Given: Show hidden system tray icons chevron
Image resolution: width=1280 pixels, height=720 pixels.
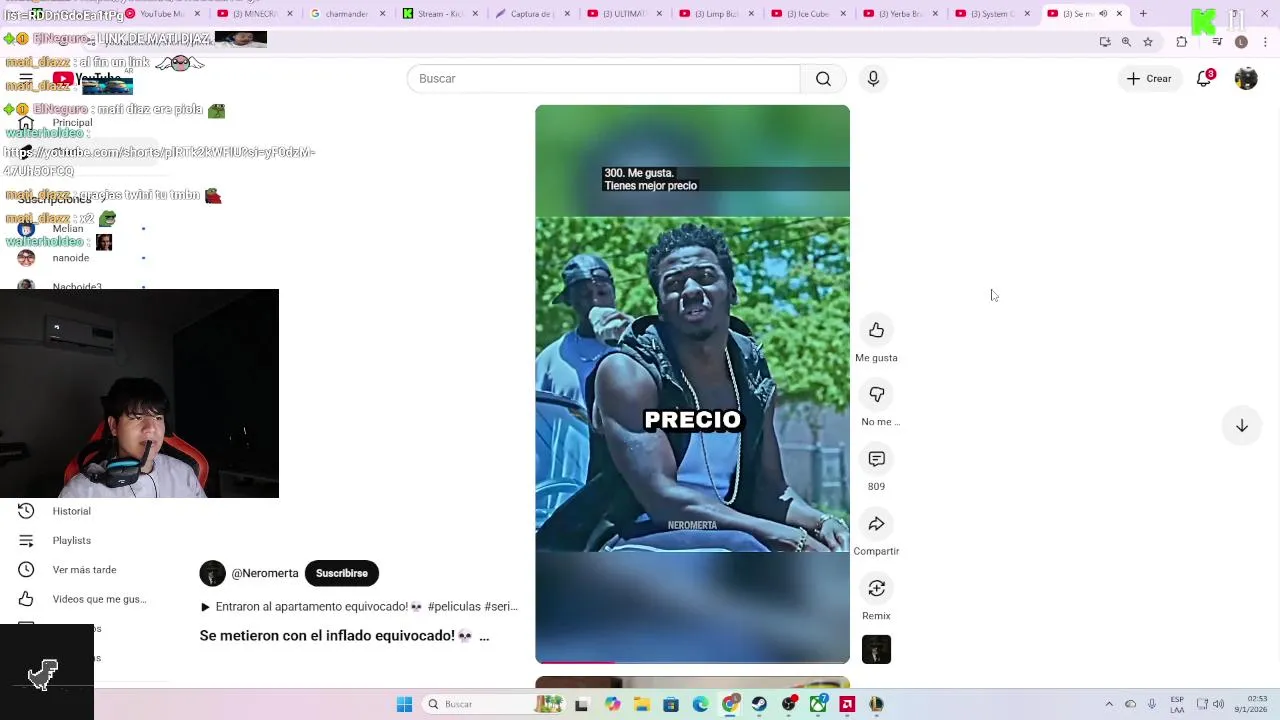Looking at the screenshot, I should point(1108,704).
